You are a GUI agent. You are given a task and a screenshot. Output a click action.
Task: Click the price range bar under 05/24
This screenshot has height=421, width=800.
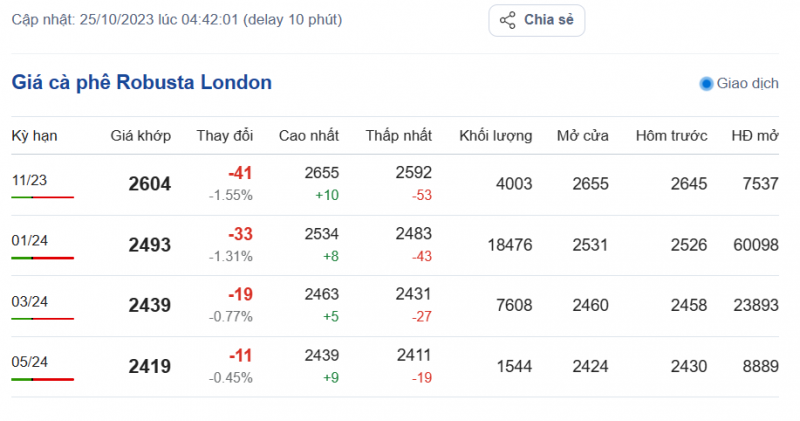43,379
